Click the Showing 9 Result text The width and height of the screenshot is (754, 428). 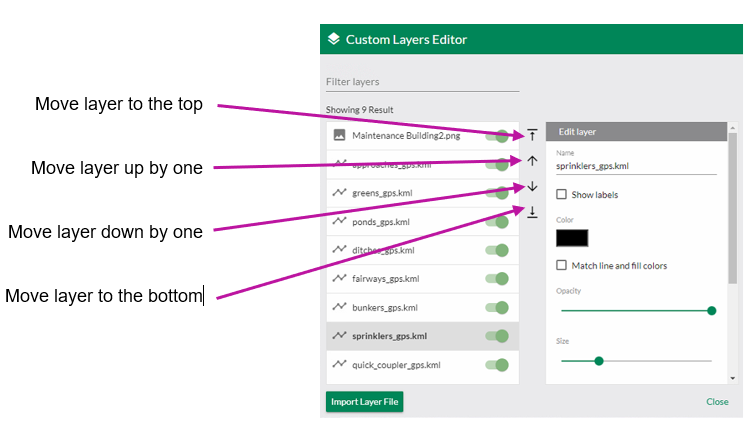(359, 110)
